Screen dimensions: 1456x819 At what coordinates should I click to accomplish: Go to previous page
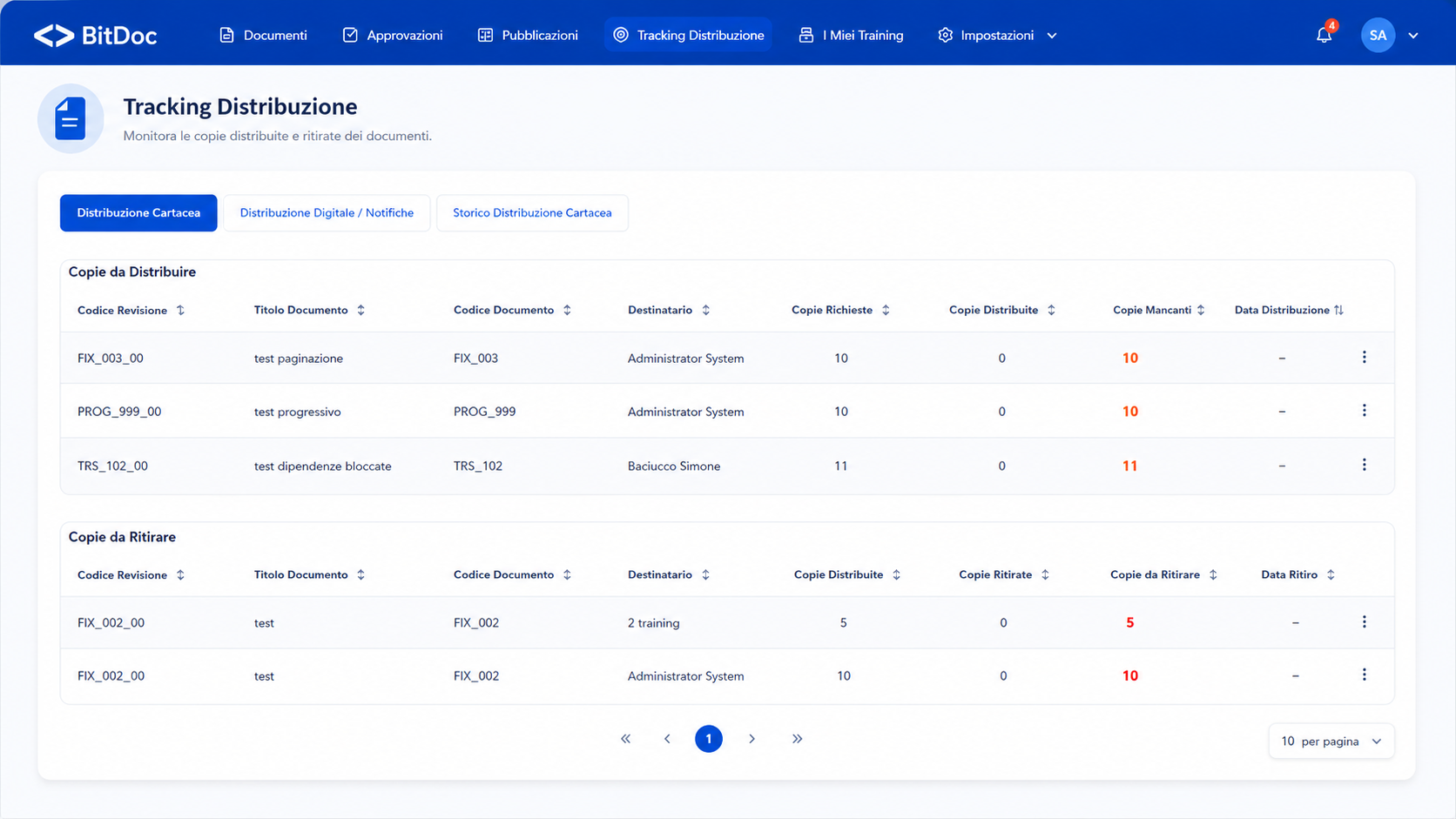[x=667, y=739]
